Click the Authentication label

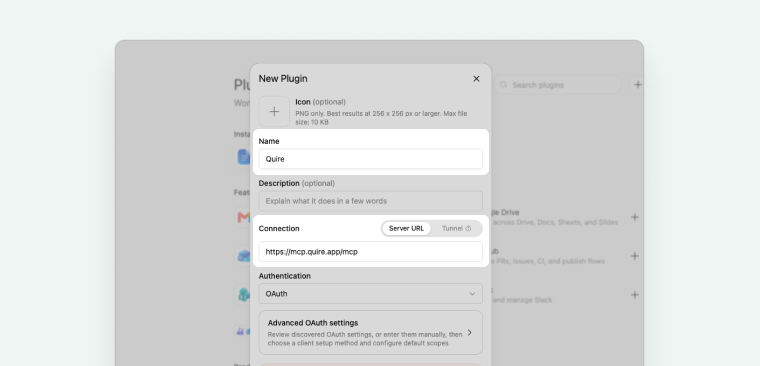pos(285,276)
